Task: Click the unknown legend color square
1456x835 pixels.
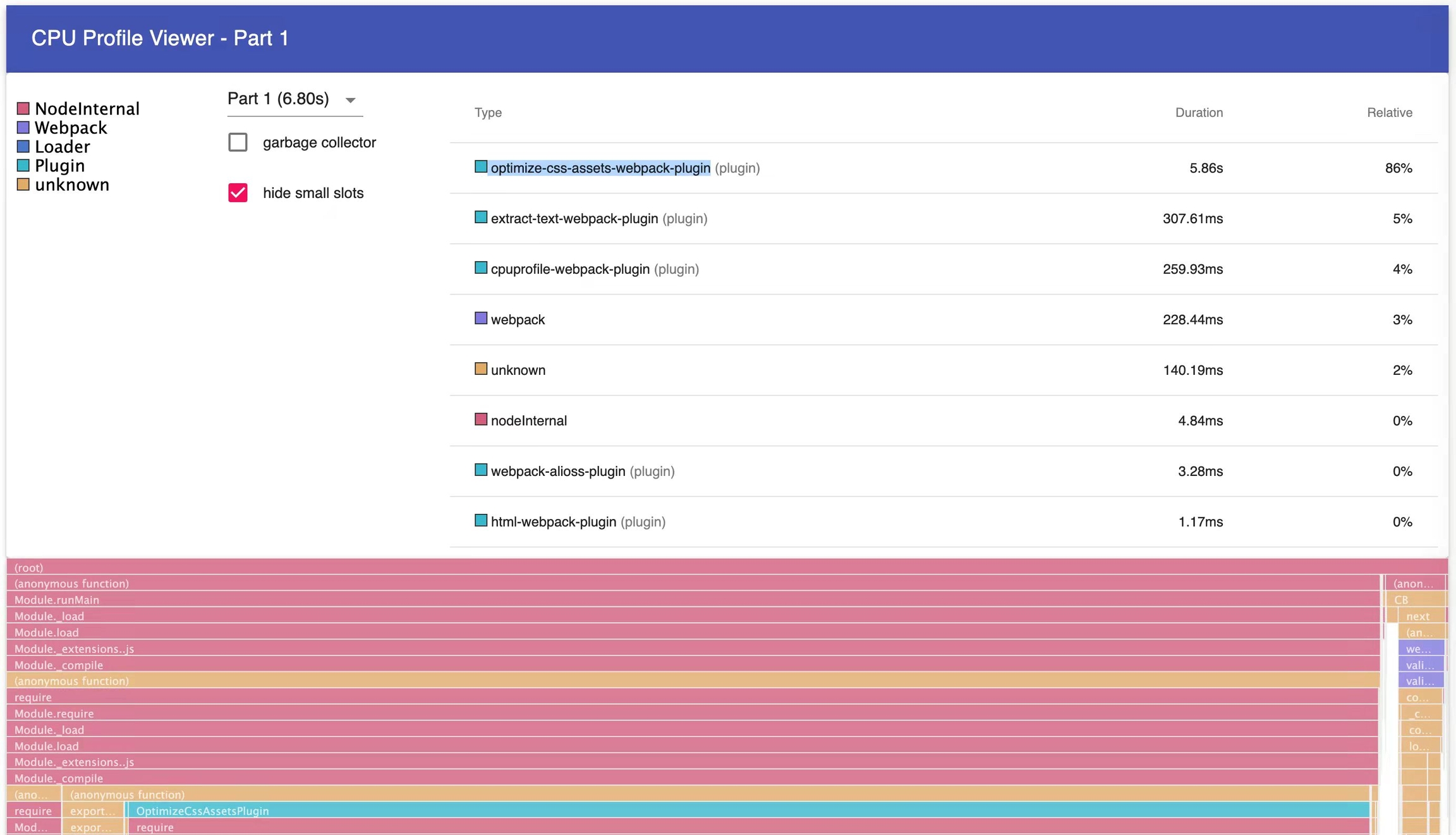Action: 23,185
